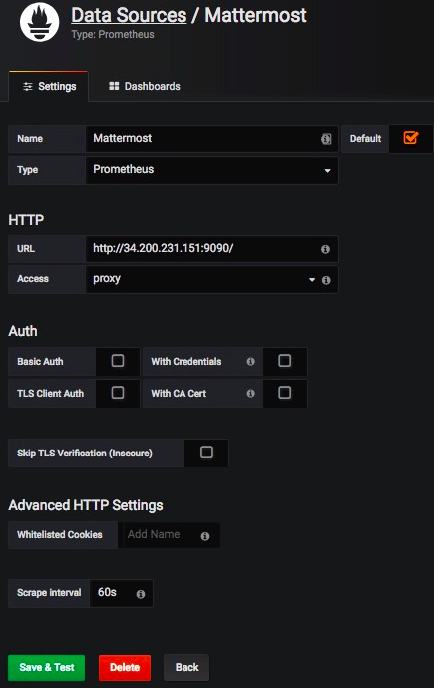Open the Data Sources breadcrumb link
This screenshot has height=688, width=434.
(x=129, y=15)
